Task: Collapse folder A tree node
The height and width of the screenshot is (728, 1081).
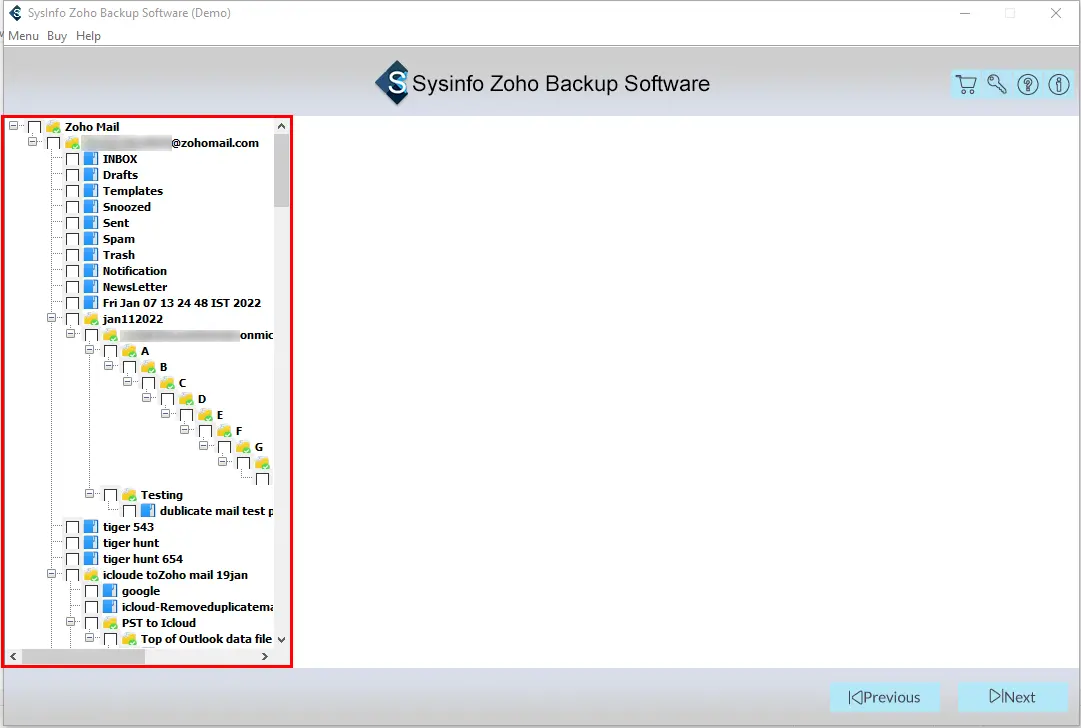Action: tap(89, 350)
